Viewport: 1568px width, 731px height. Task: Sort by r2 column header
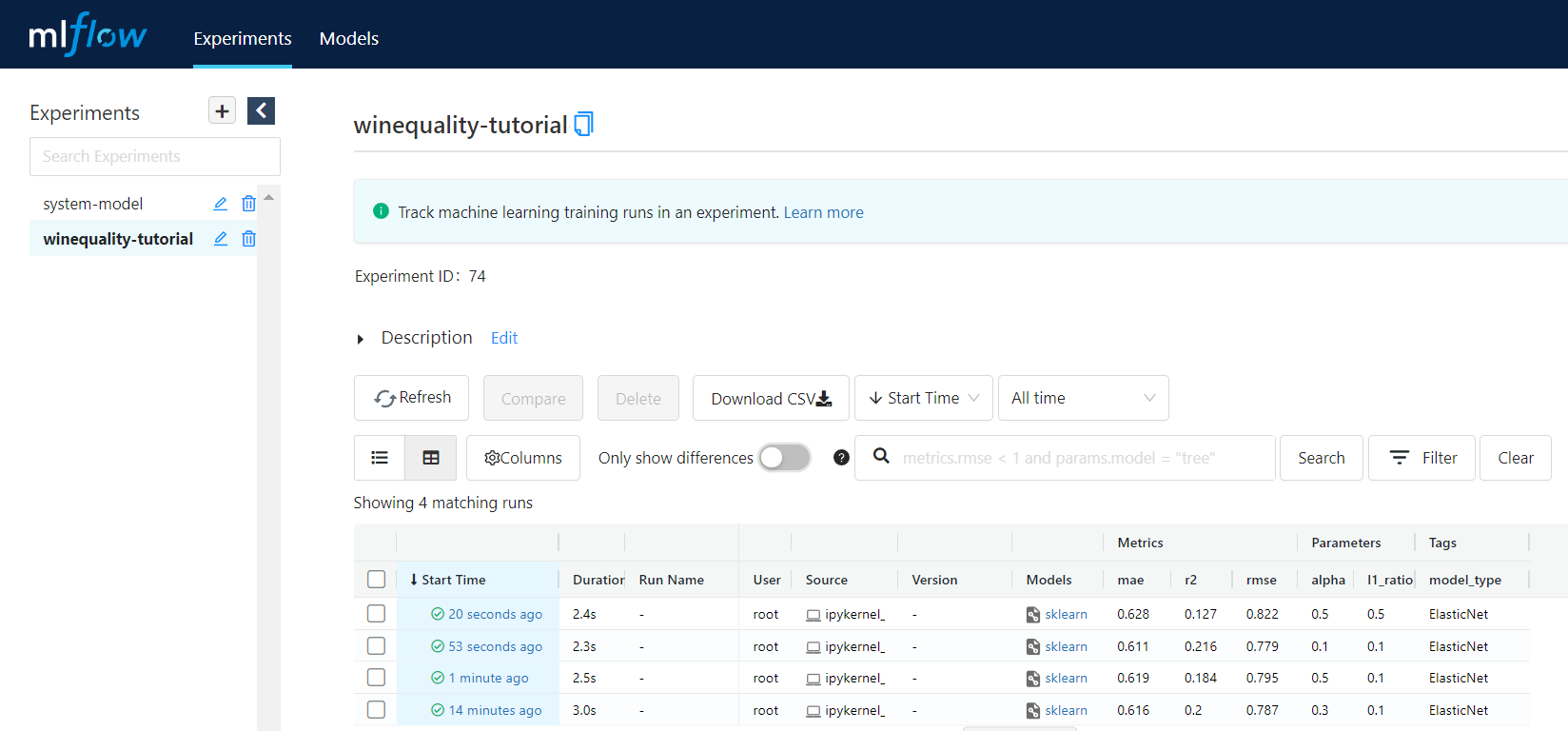1191,580
